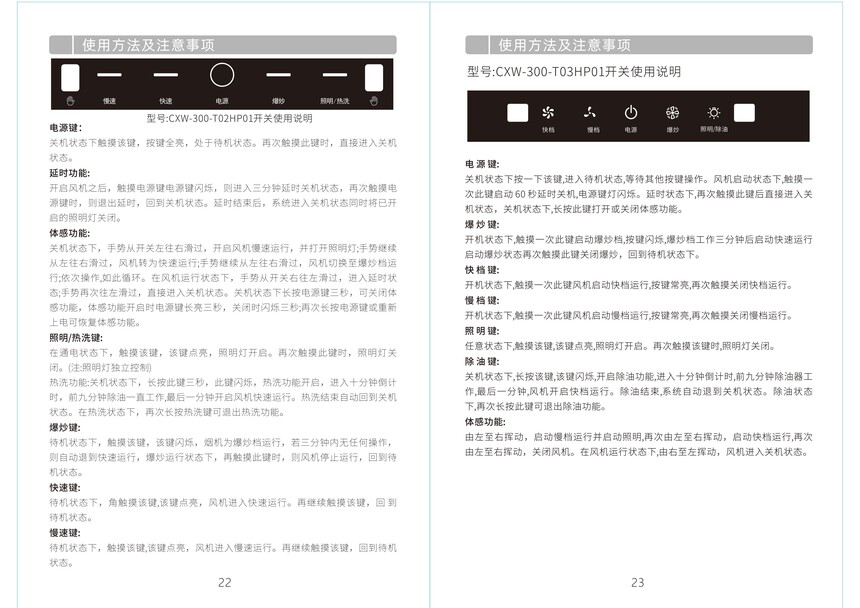The image size is (860, 608).
Task: Click the left hand gesture icon on T02 panel
Action: pyautogui.click(x=70, y=101)
